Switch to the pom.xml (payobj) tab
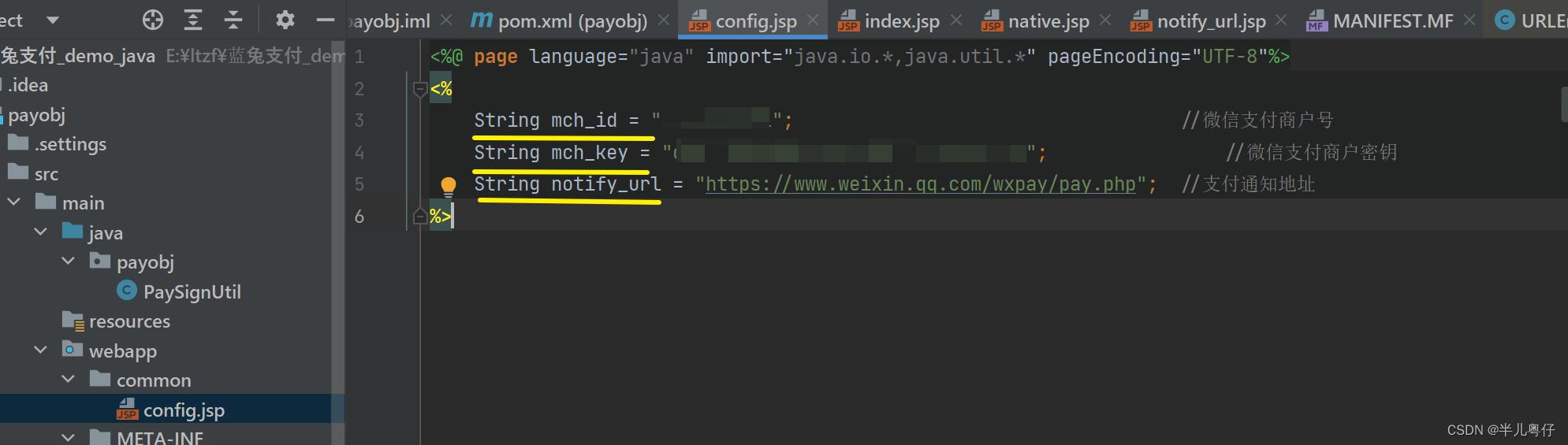The width and height of the screenshot is (1568, 445). click(560, 20)
